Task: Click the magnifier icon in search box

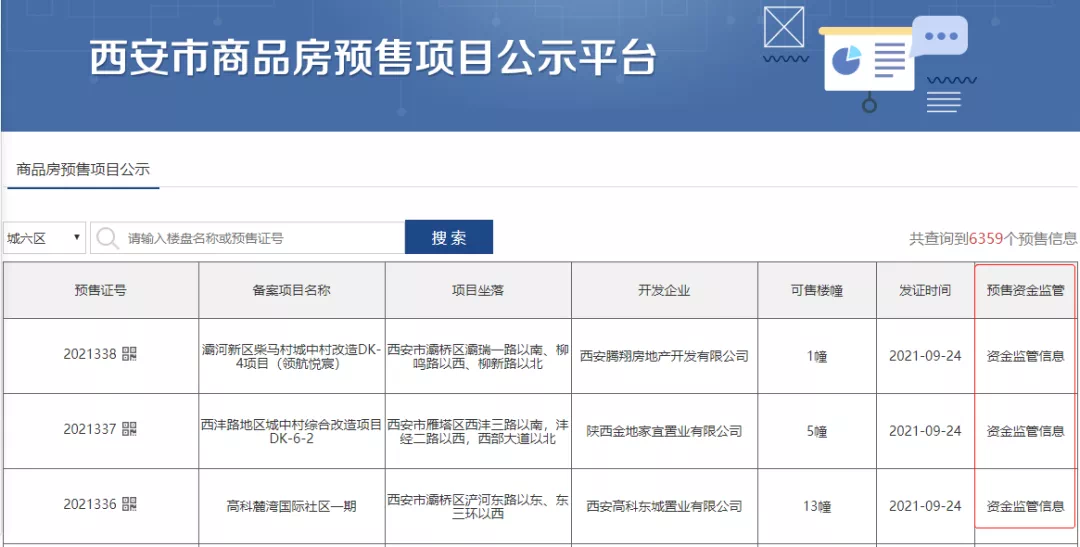Action: (108, 238)
